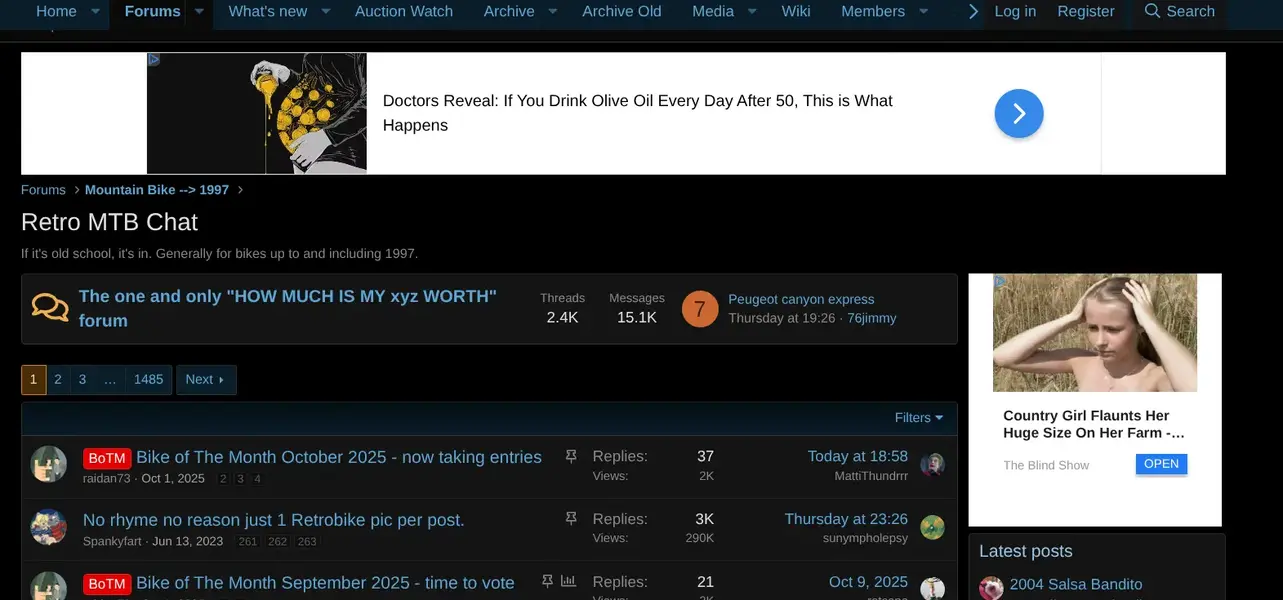Viewport: 1283px width, 600px height.
Task: Expand the What's new dropdown arrow
Action: (x=326, y=11)
